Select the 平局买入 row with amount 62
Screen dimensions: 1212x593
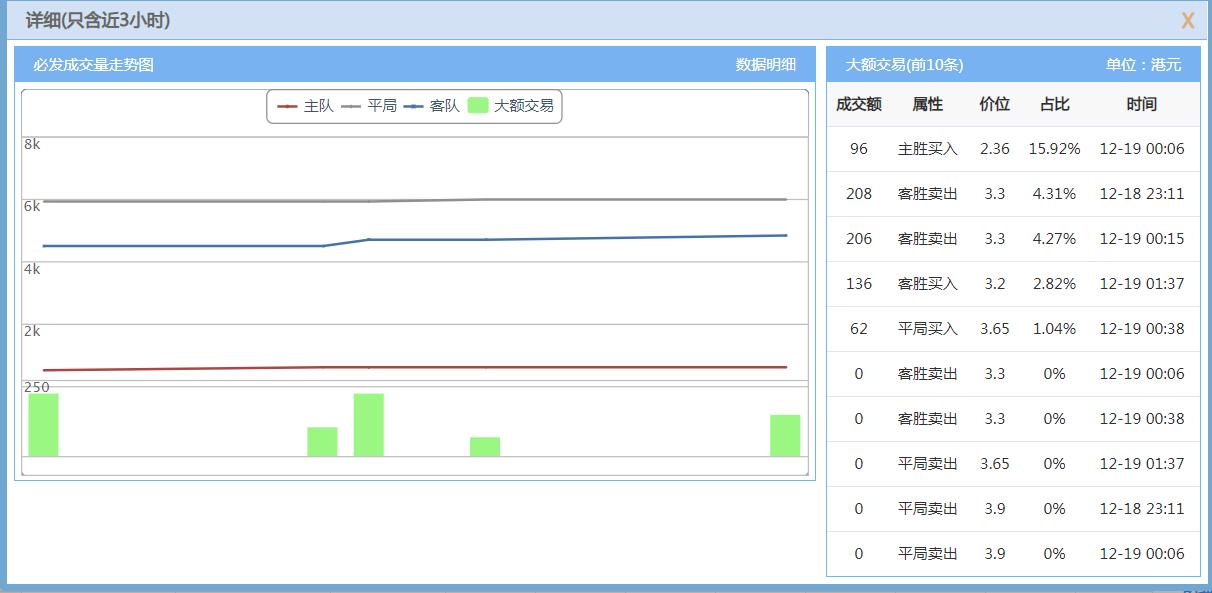[1011, 328]
